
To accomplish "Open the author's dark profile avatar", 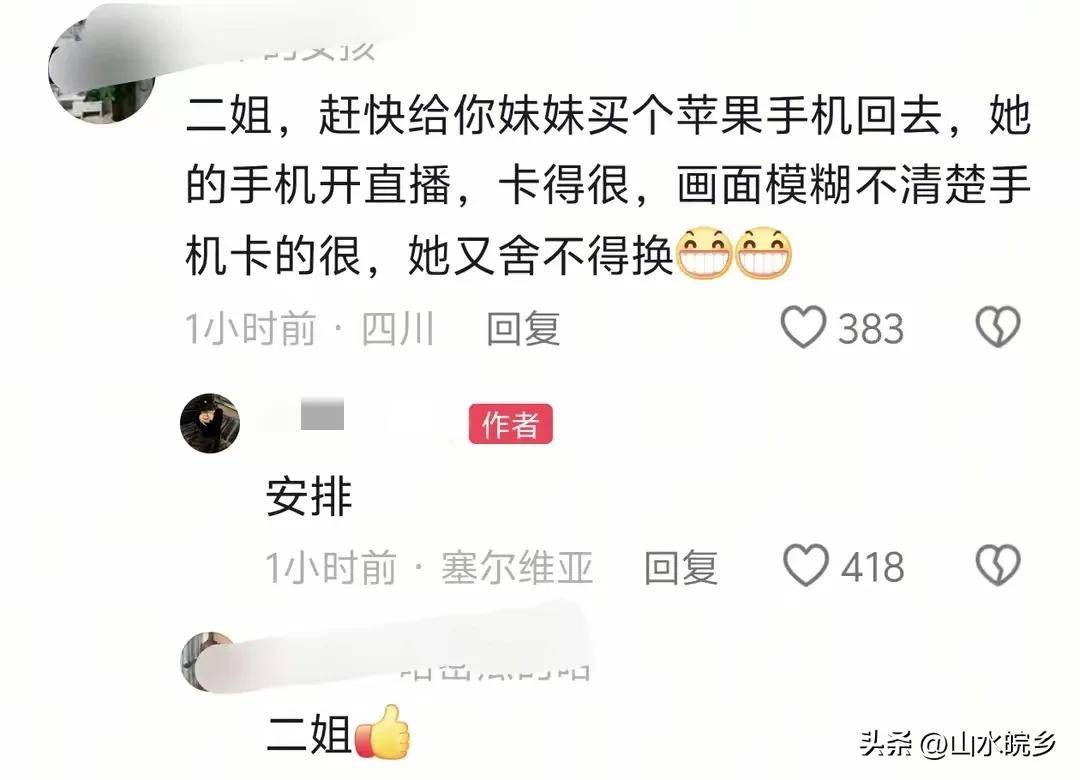I will [x=210, y=423].
